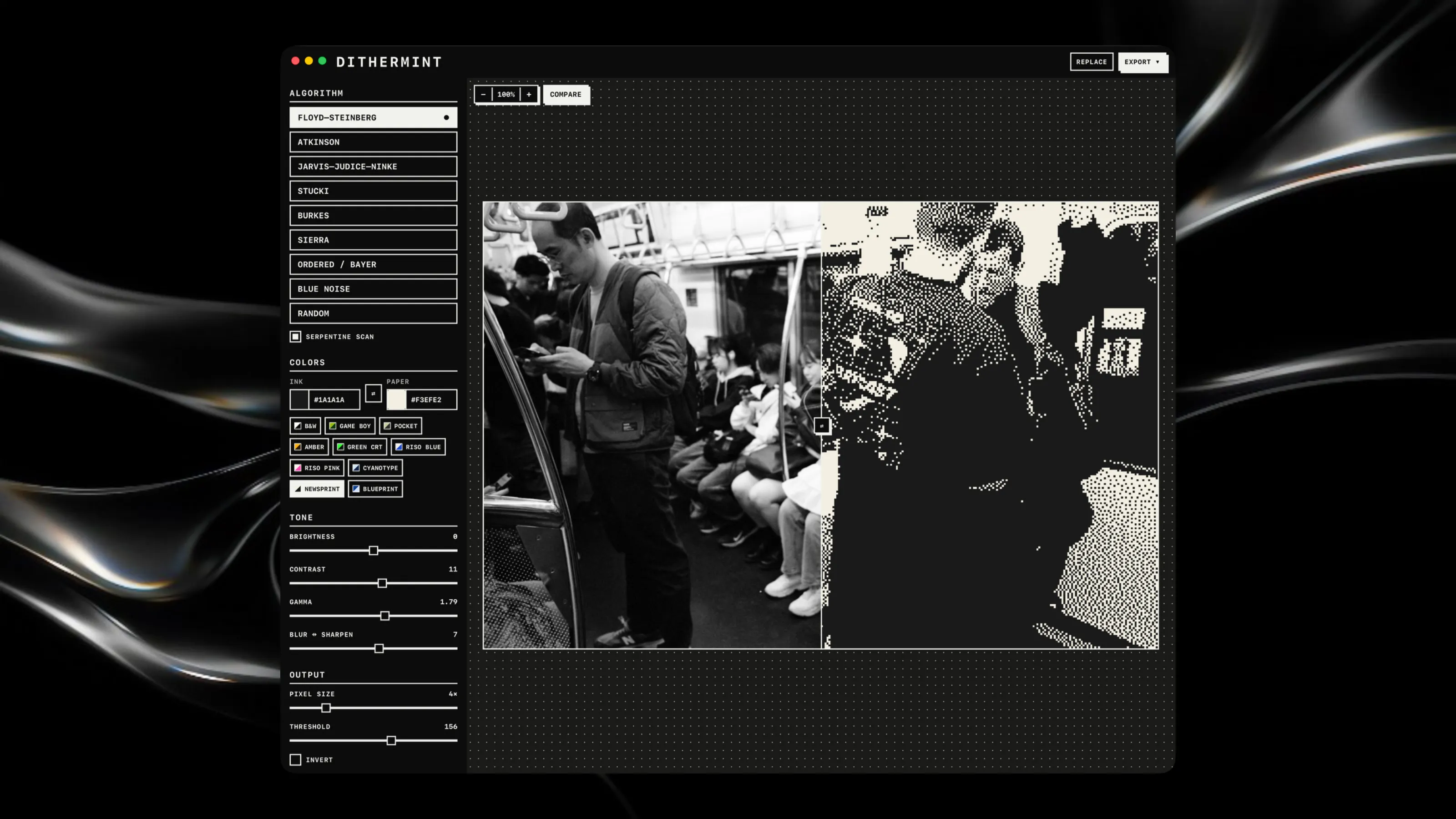Click the Brightness slider handle

click(373, 550)
